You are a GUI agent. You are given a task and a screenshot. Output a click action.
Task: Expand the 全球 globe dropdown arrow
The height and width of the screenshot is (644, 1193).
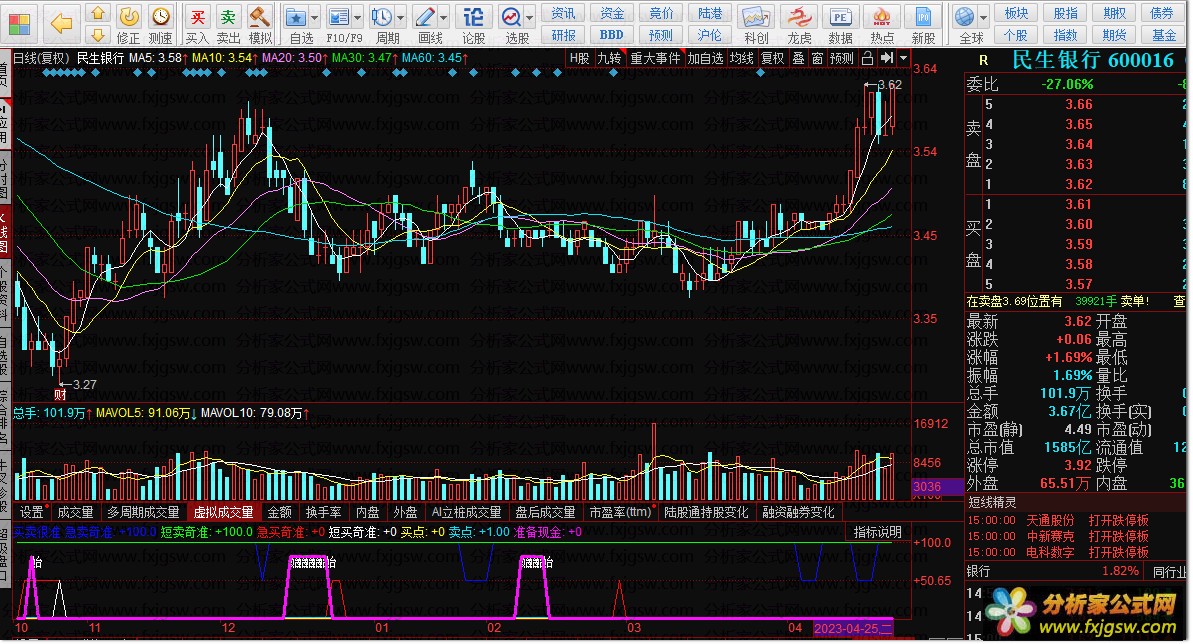pos(984,17)
